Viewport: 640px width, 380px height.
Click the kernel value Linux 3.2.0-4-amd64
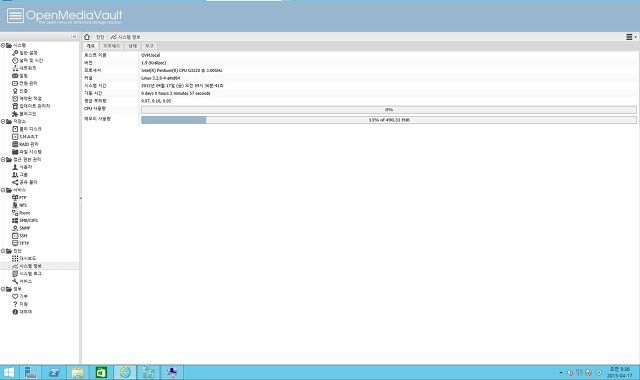(160, 78)
